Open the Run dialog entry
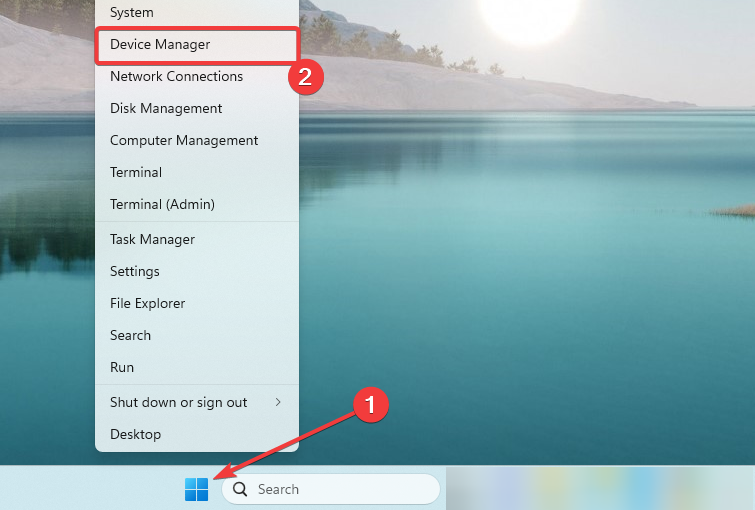The image size is (755, 510). [197, 367]
